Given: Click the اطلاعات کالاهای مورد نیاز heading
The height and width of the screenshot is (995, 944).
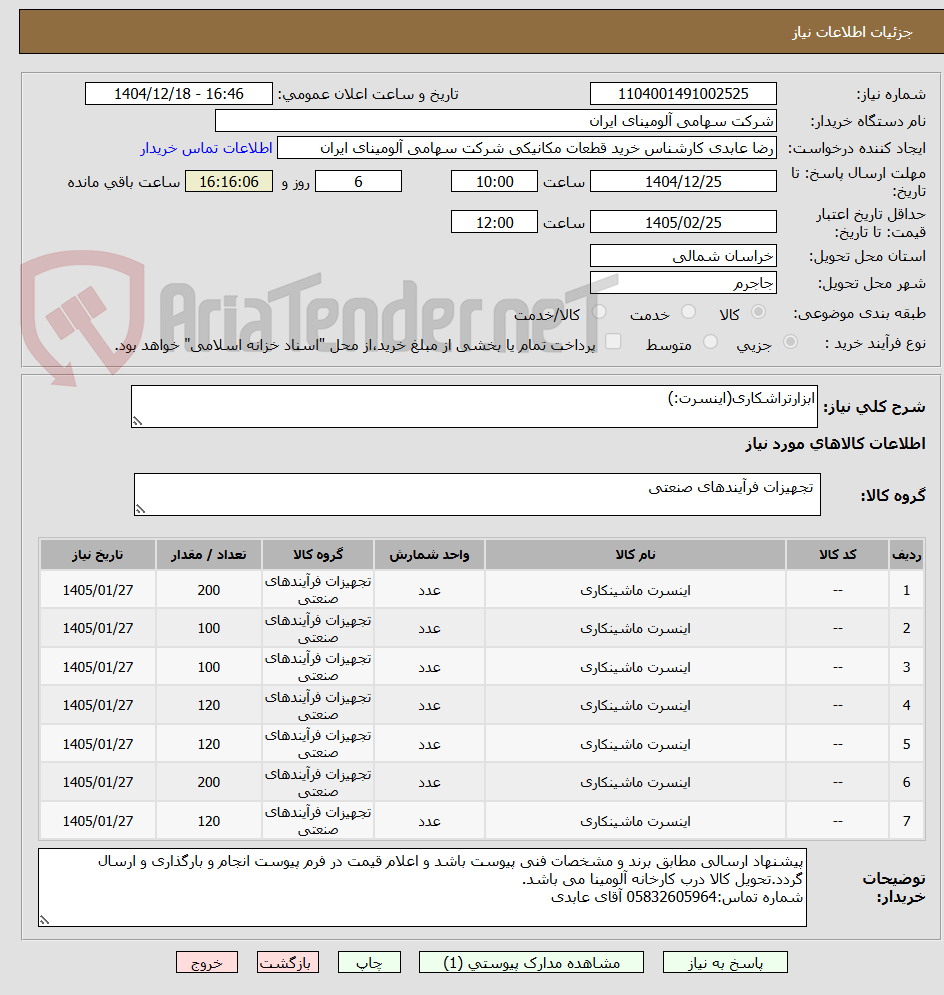Looking at the screenshot, I should click(835, 444).
